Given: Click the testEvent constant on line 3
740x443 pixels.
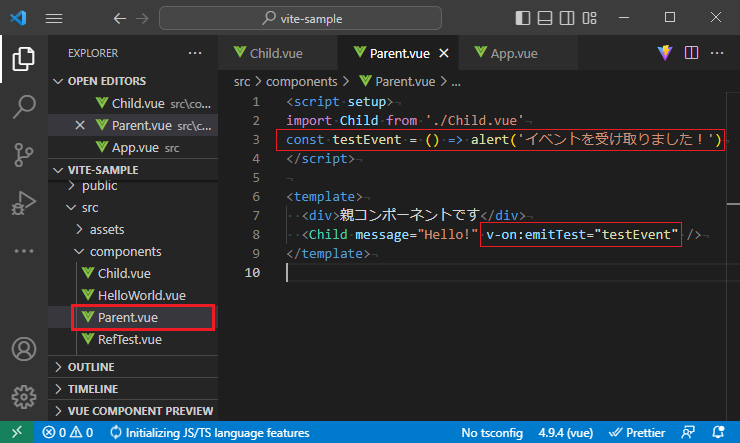Looking at the screenshot, I should tap(366, 140).
